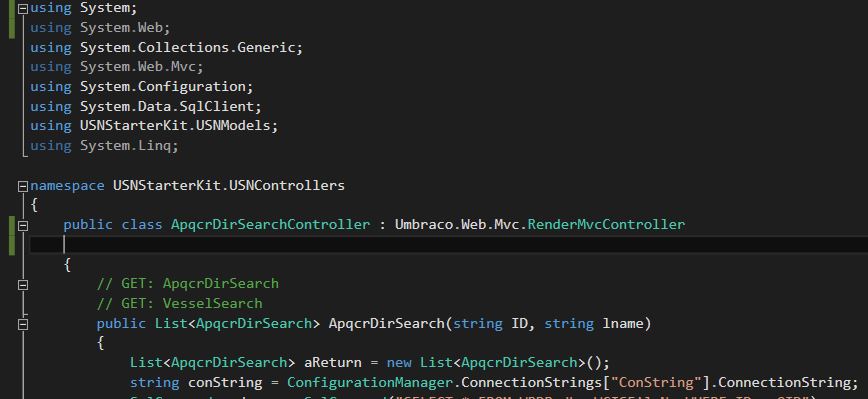This screenshot has height=399, width=868.
Task: Click the lname parameter in method signature
Action: pos(623,323)
